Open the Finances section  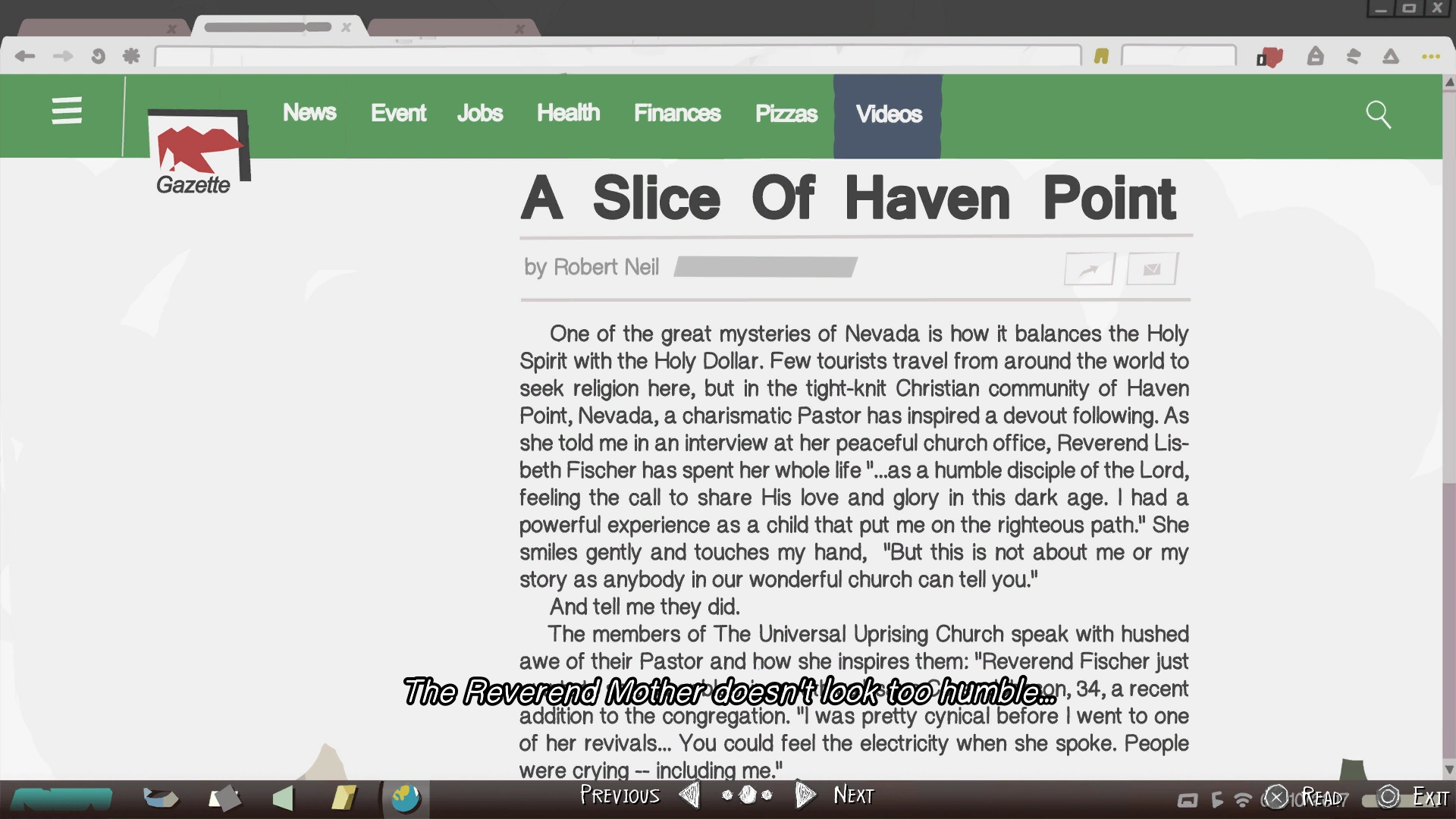click(x=676, y=114)
